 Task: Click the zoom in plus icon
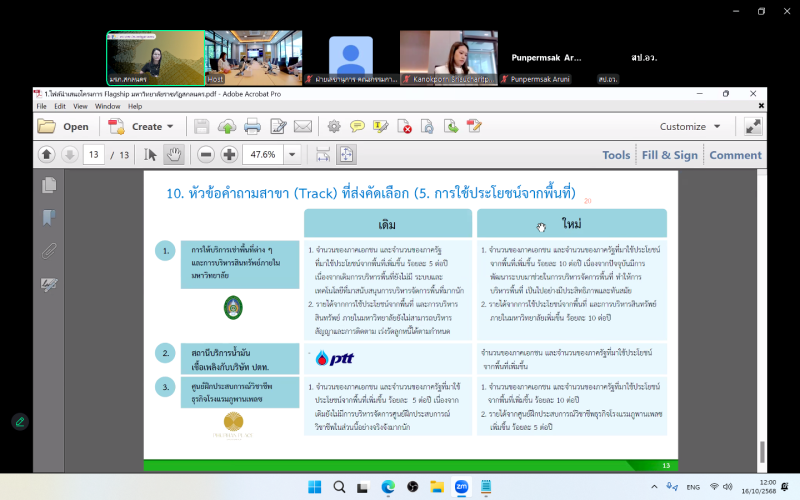[229, 155]
